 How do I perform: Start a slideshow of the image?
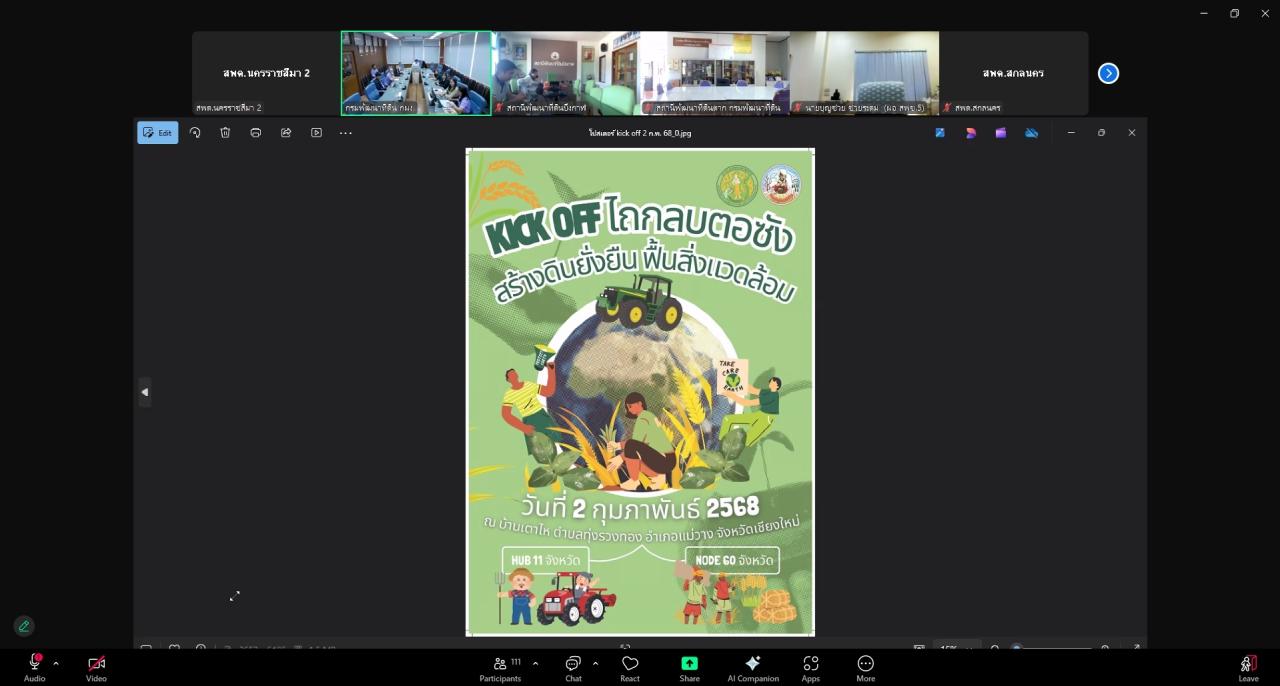316,132
